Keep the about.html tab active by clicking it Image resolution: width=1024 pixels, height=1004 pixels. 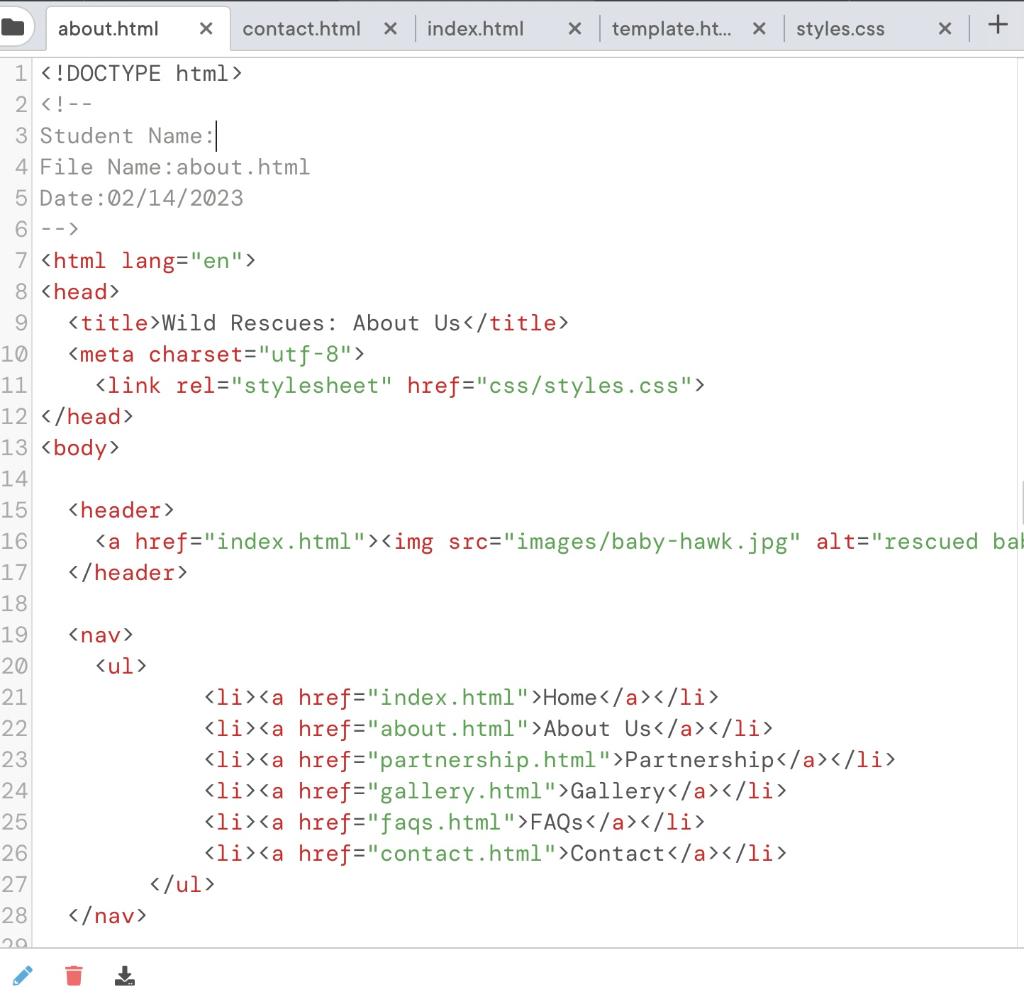tap(110, 29)
